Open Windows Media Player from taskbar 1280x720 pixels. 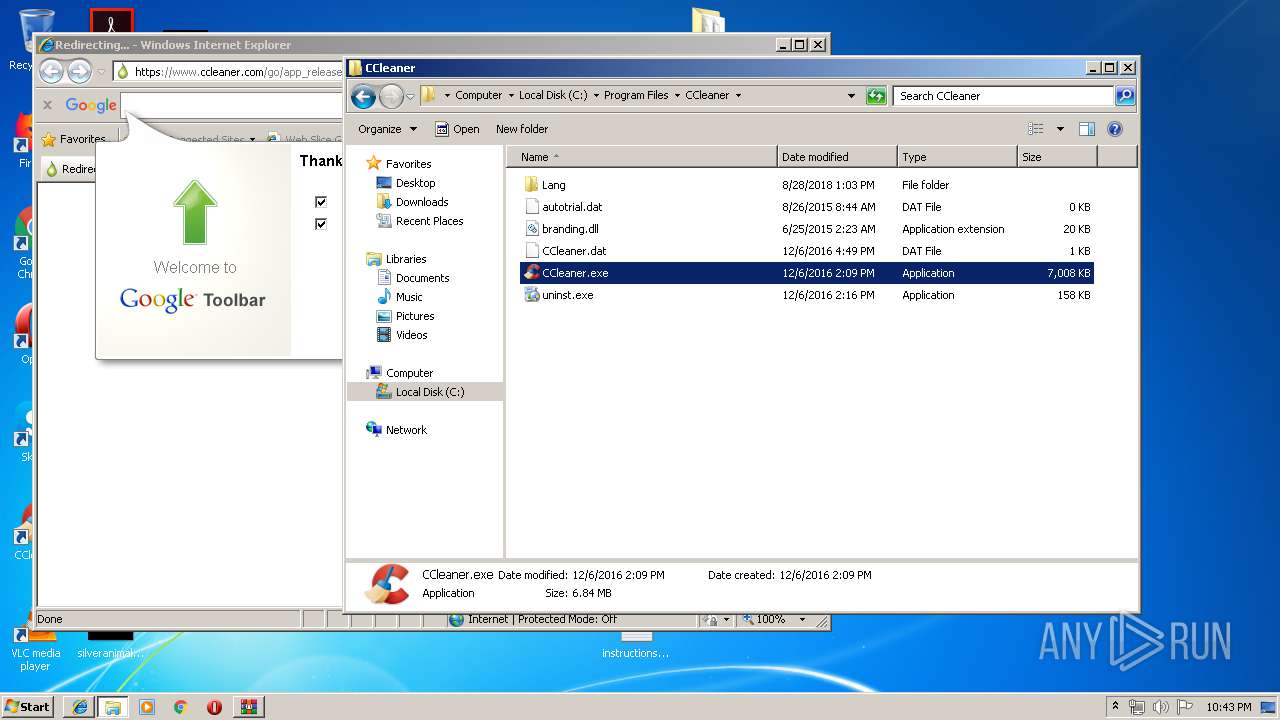pyautogui.click(x=147, y=707)
